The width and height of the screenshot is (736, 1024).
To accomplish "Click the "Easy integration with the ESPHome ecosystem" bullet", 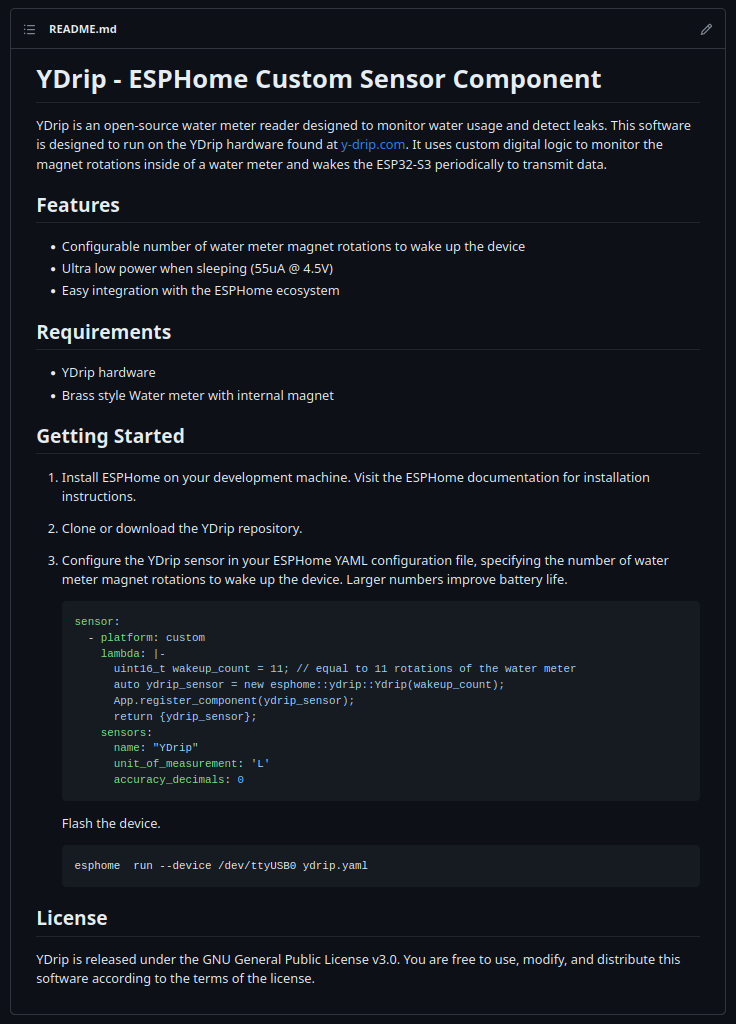I will [201, 290].
